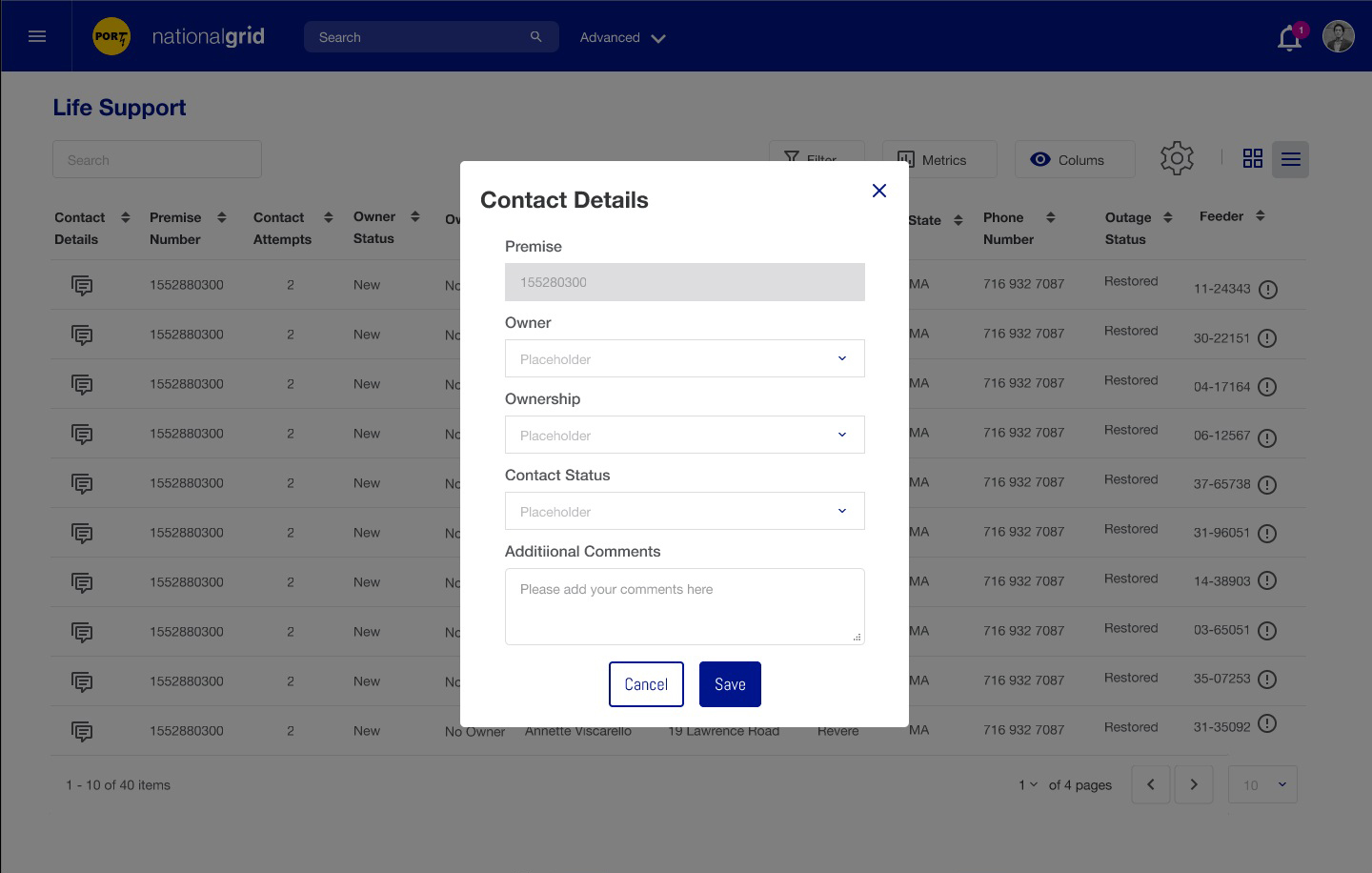This screenshot has height=873, width=1372.
Task: Click the Port logo icon
Action: (x=111, y=37)
